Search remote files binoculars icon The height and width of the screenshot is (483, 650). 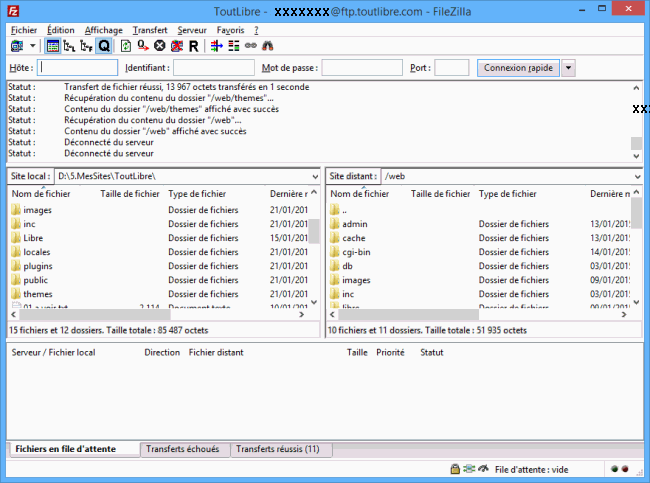[268, 46]
